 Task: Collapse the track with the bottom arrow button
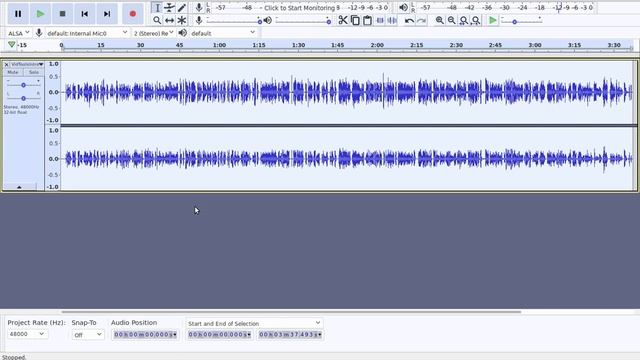click(19, 187)
